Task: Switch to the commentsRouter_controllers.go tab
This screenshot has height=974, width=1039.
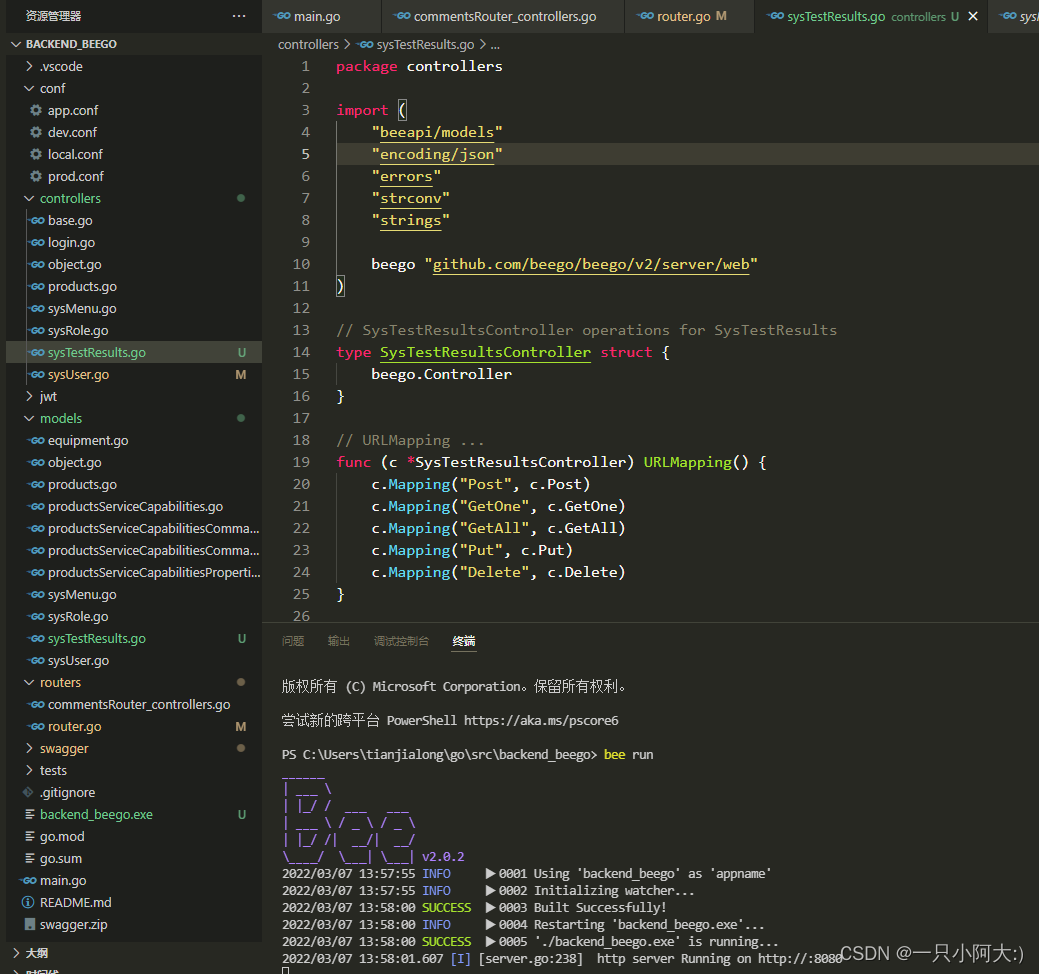Action: pos(494,16)
